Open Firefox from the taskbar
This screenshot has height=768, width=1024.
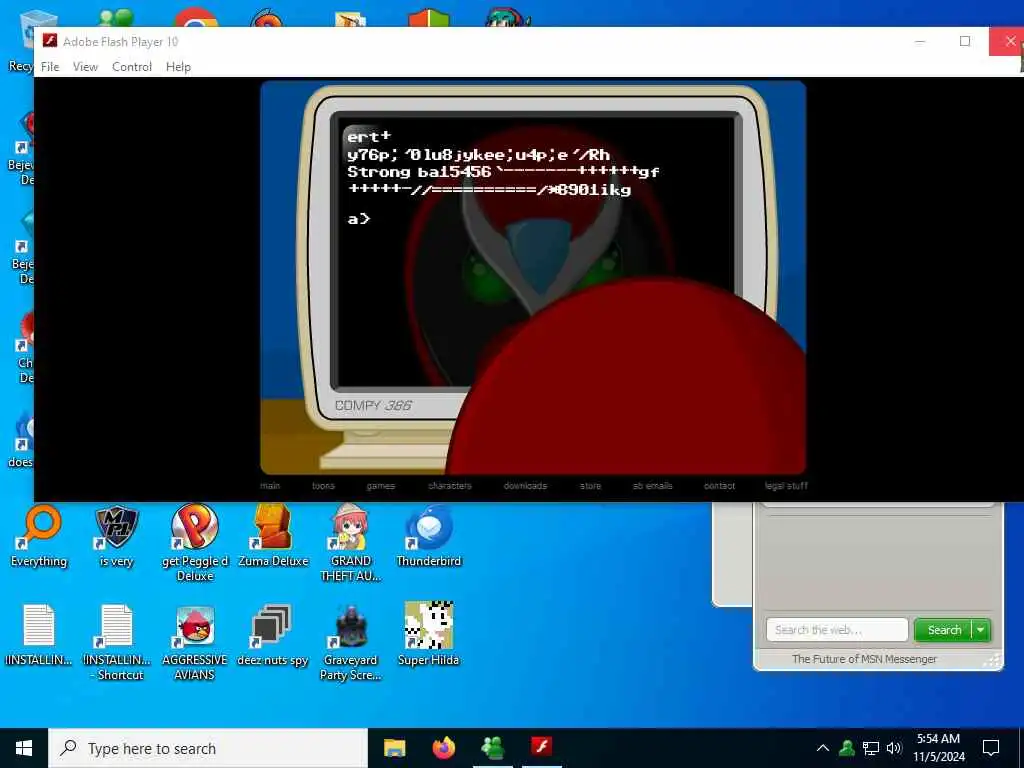[x=443, y=748]
